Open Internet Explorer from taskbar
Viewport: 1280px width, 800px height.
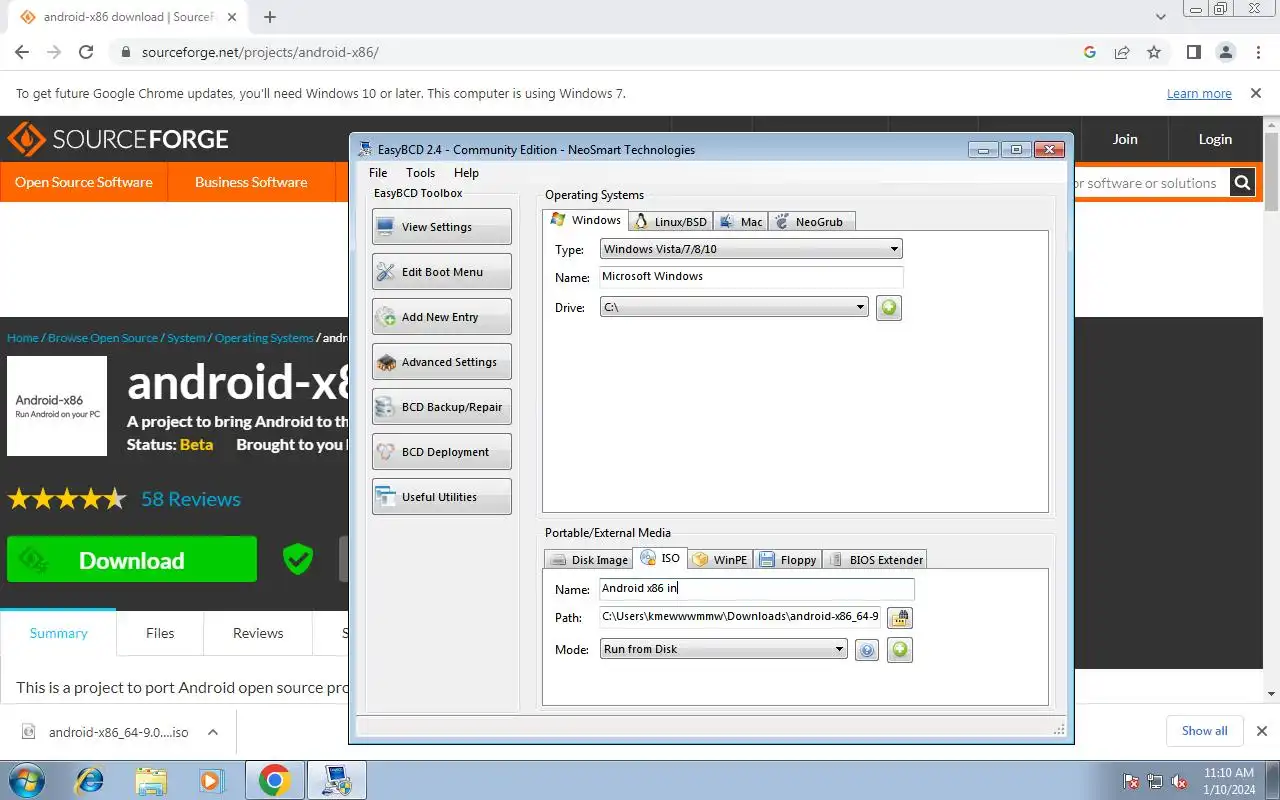pyautogui.click(x=90, y=780)
